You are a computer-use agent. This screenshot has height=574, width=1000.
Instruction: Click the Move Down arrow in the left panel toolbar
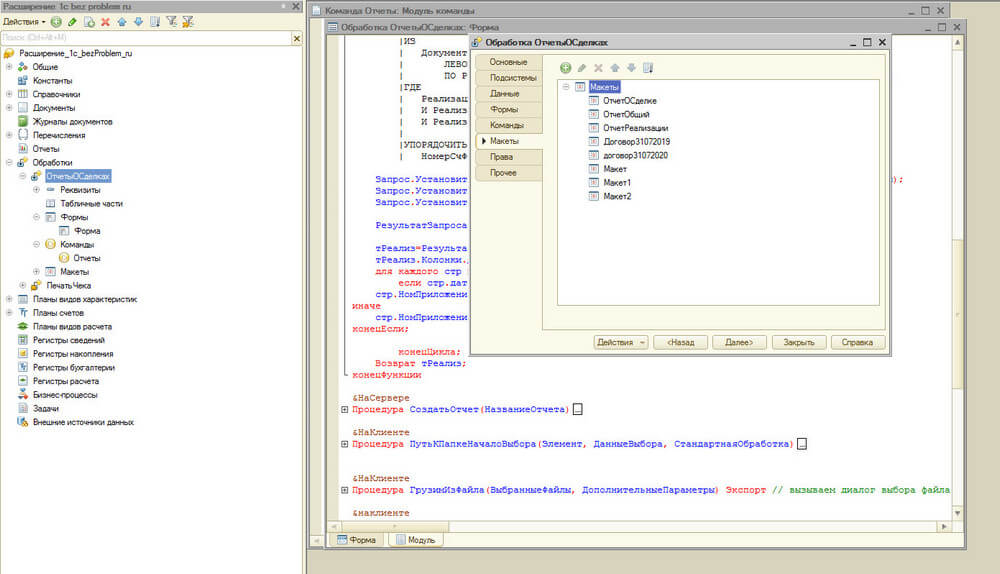[137, 21]
